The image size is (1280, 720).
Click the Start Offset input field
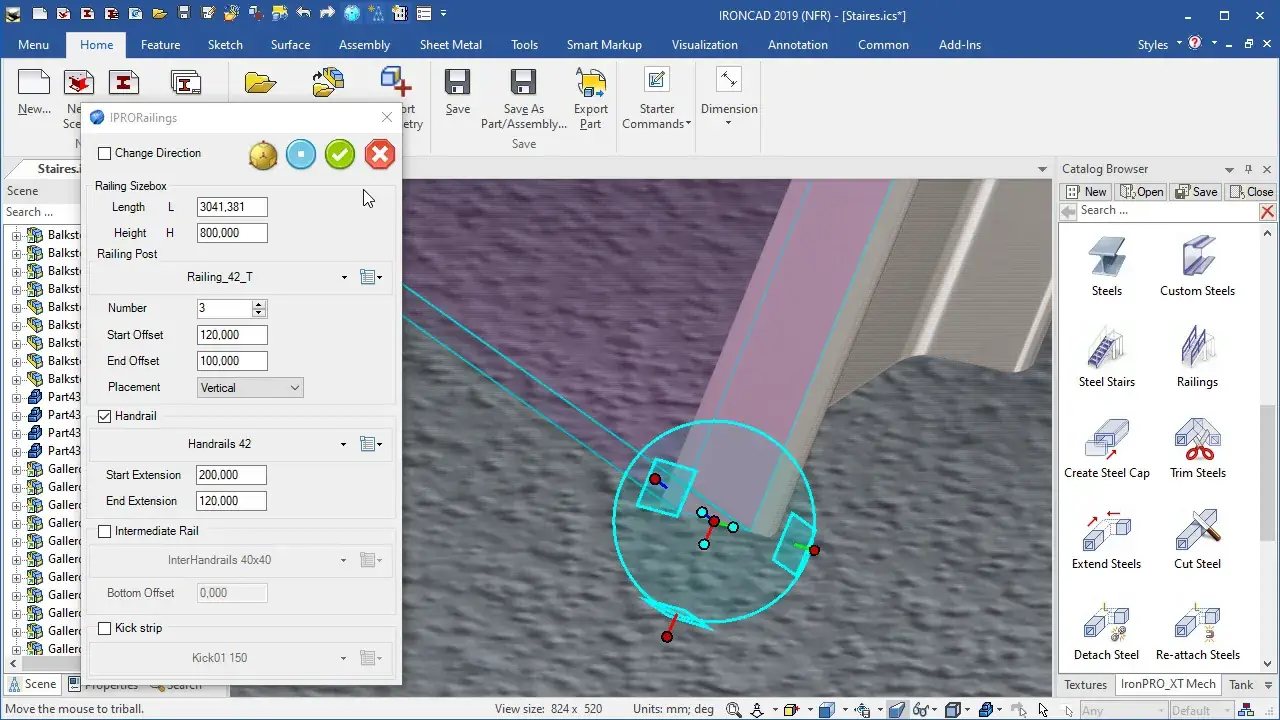232,335
